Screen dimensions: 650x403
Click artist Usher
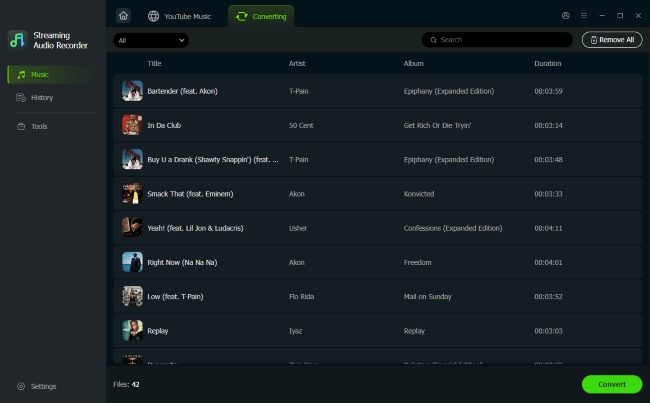pos(298,228)
